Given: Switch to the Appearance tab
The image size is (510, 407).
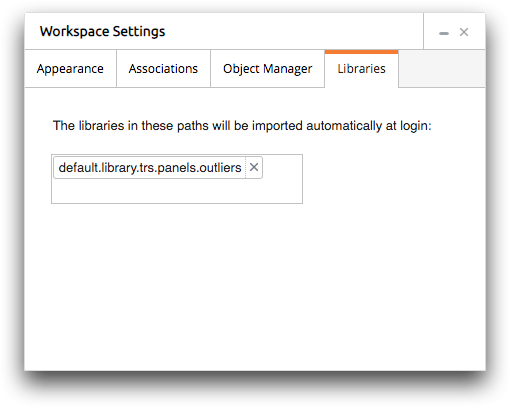Looking at the screenshot, I should click(x=70, y=69).
